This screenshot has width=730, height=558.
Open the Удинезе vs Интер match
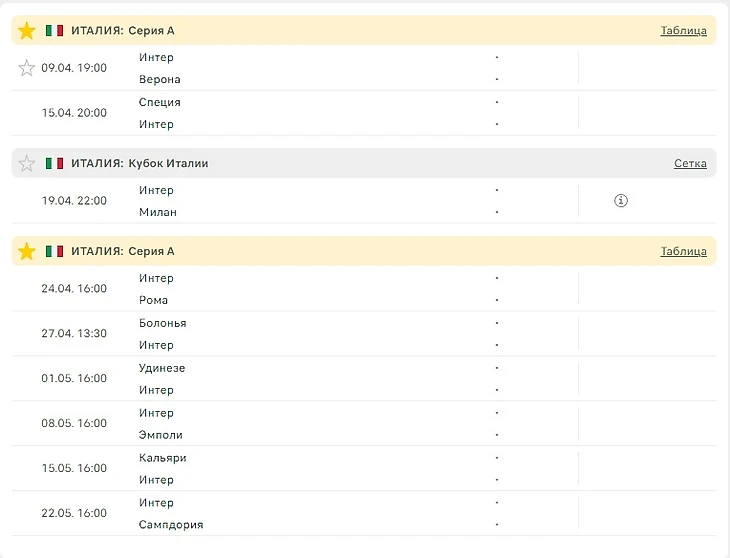tap(300, 379)
